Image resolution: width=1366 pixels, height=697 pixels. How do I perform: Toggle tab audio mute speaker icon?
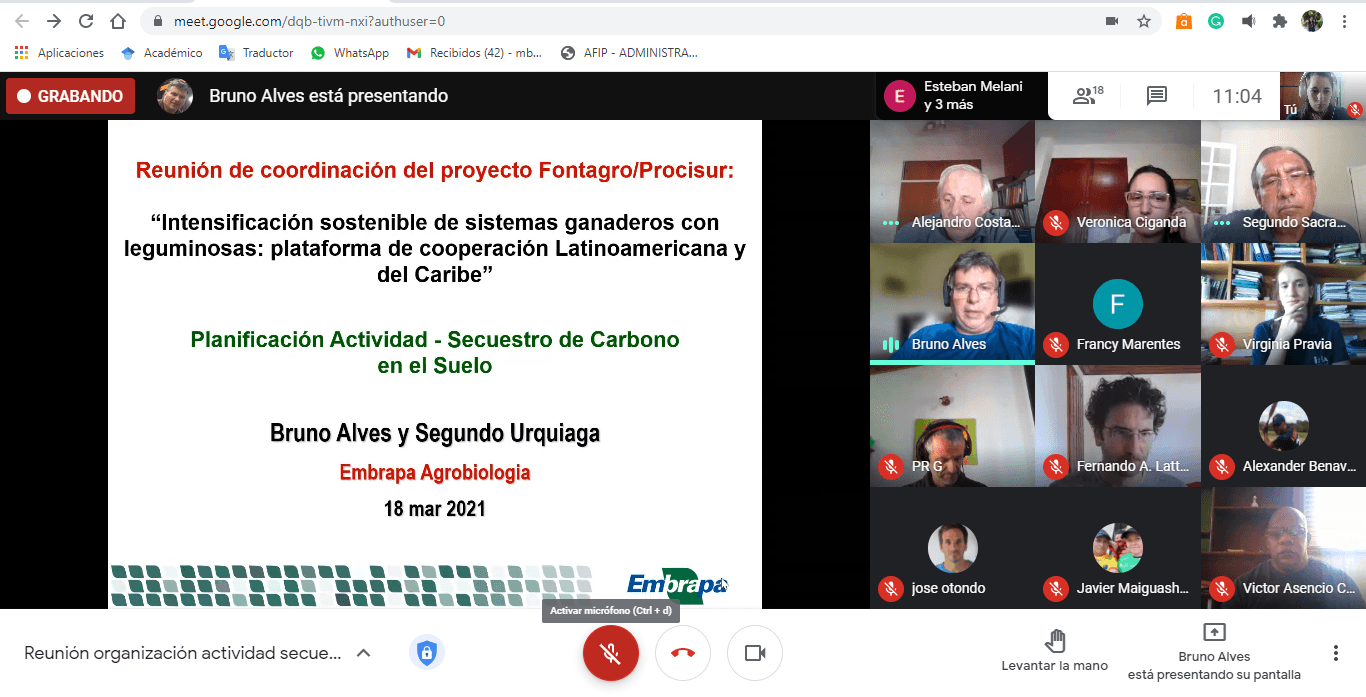[x=1248, y=21]
